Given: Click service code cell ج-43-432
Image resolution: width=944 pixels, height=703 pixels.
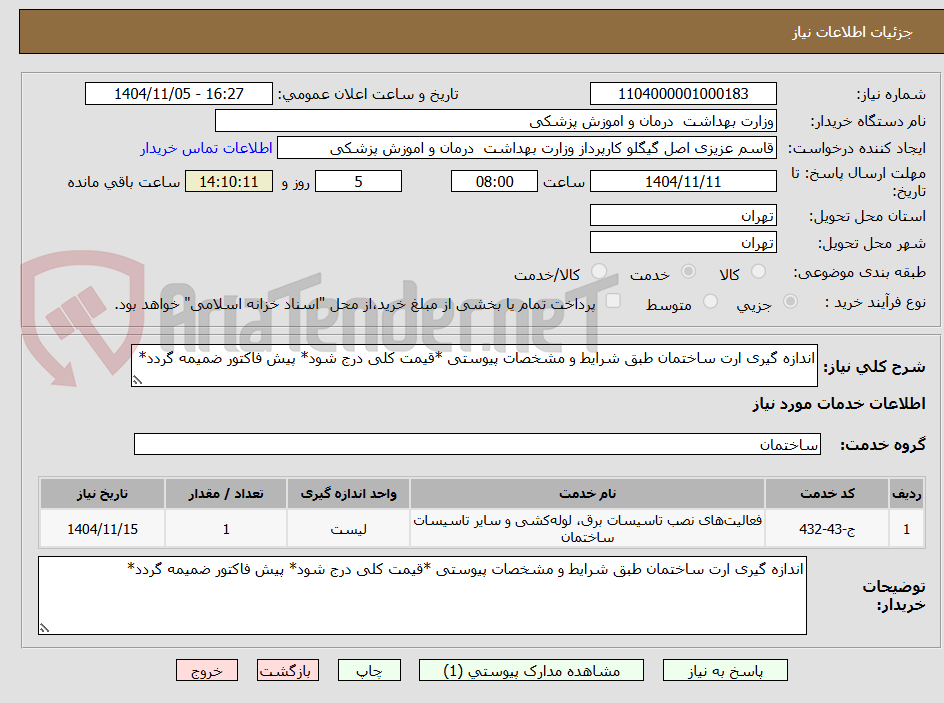Looking at the screenshot, I should click(827, 529).
